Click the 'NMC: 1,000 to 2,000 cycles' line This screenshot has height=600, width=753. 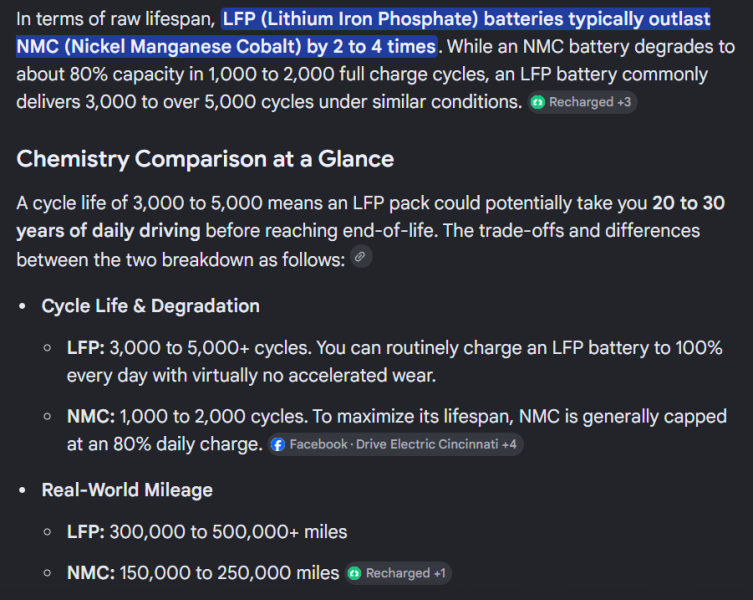[187, 416]
